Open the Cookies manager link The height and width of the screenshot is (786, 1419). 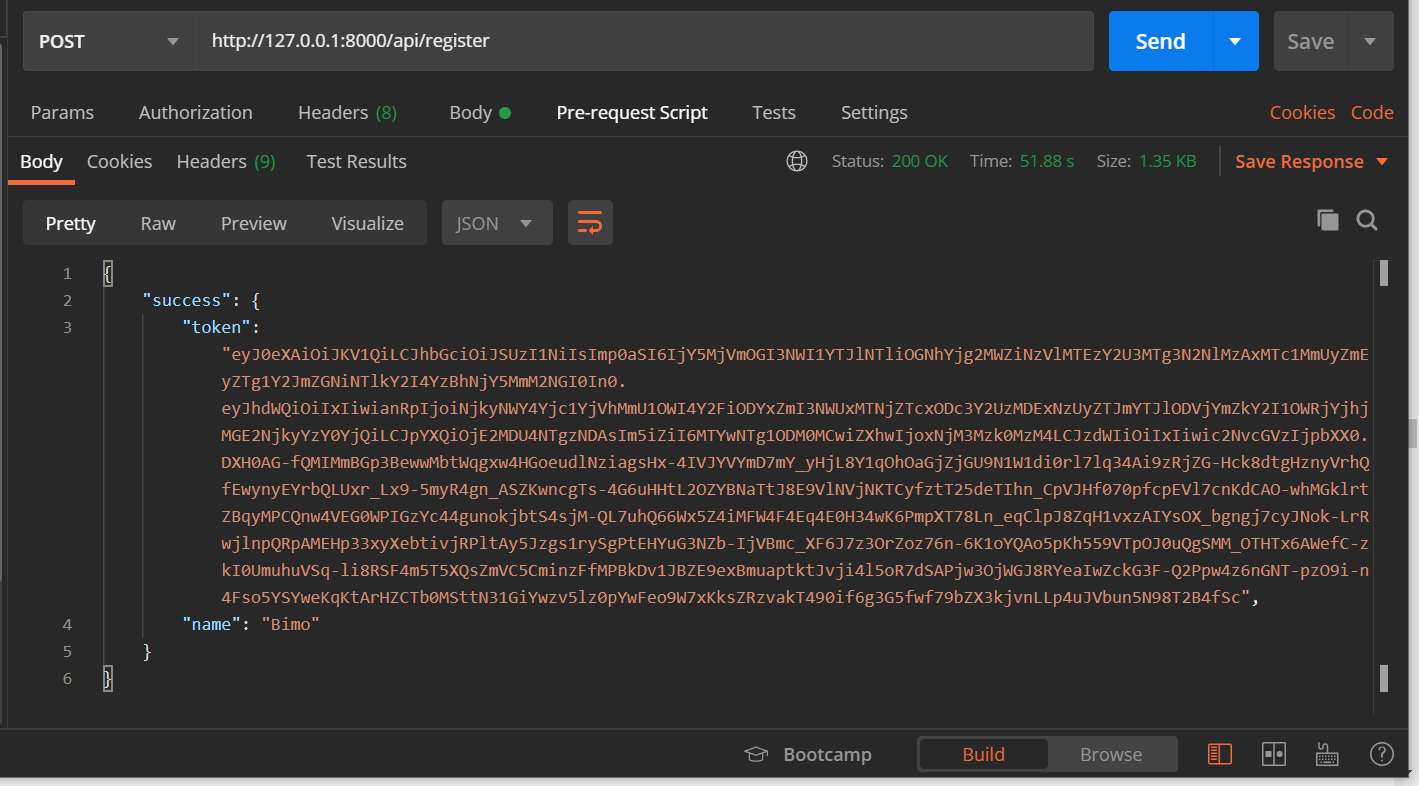[1302, 112]
